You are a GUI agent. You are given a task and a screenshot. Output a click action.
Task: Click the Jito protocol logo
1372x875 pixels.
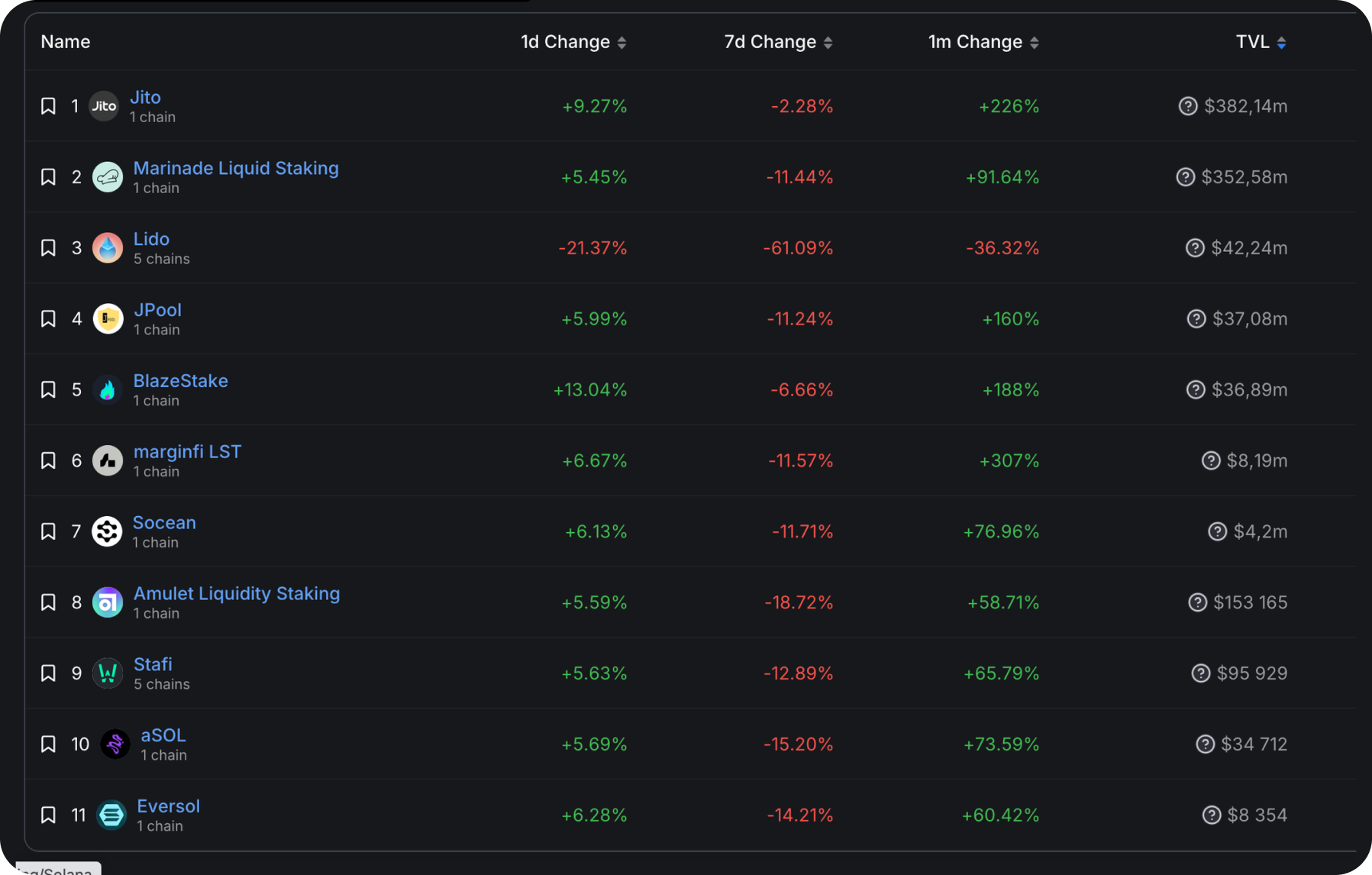click(x=104, y=106)
